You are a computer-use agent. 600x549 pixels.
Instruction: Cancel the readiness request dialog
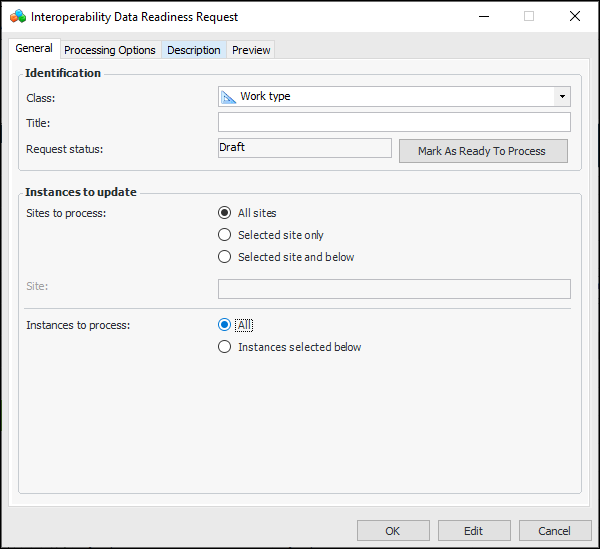coord(554,531)
